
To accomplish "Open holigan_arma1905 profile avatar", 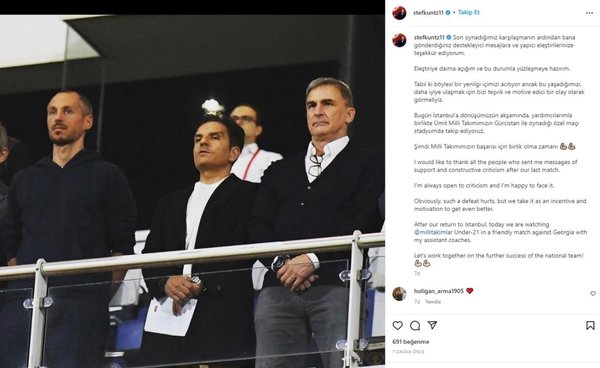I will pyautogui.click(x=399, y=294).
